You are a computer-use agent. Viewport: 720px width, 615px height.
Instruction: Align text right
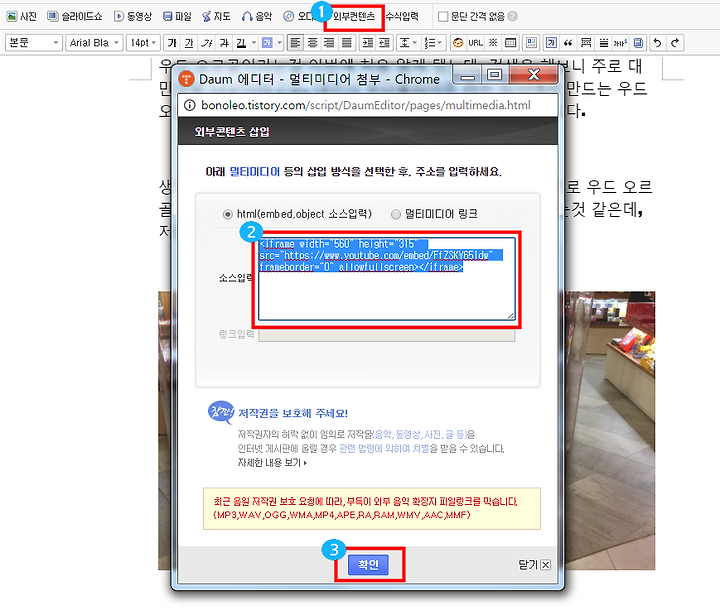[329, 43]
